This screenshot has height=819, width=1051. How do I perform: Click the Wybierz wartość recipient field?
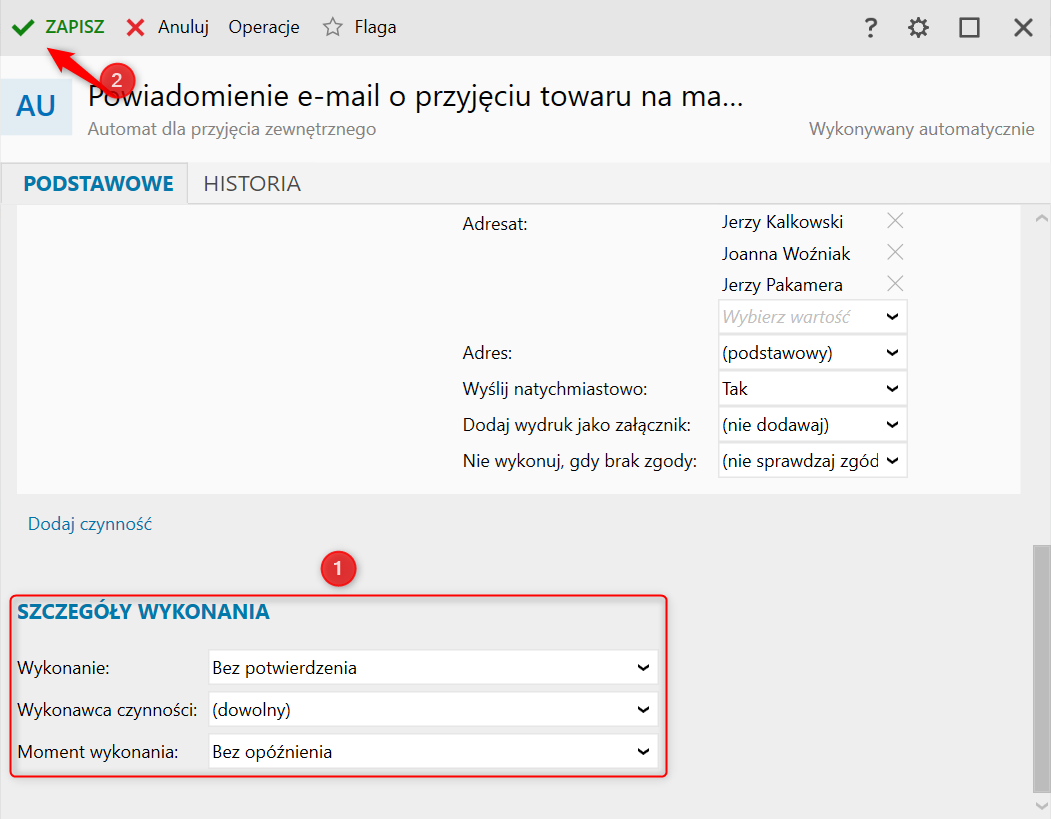(800, 317)
